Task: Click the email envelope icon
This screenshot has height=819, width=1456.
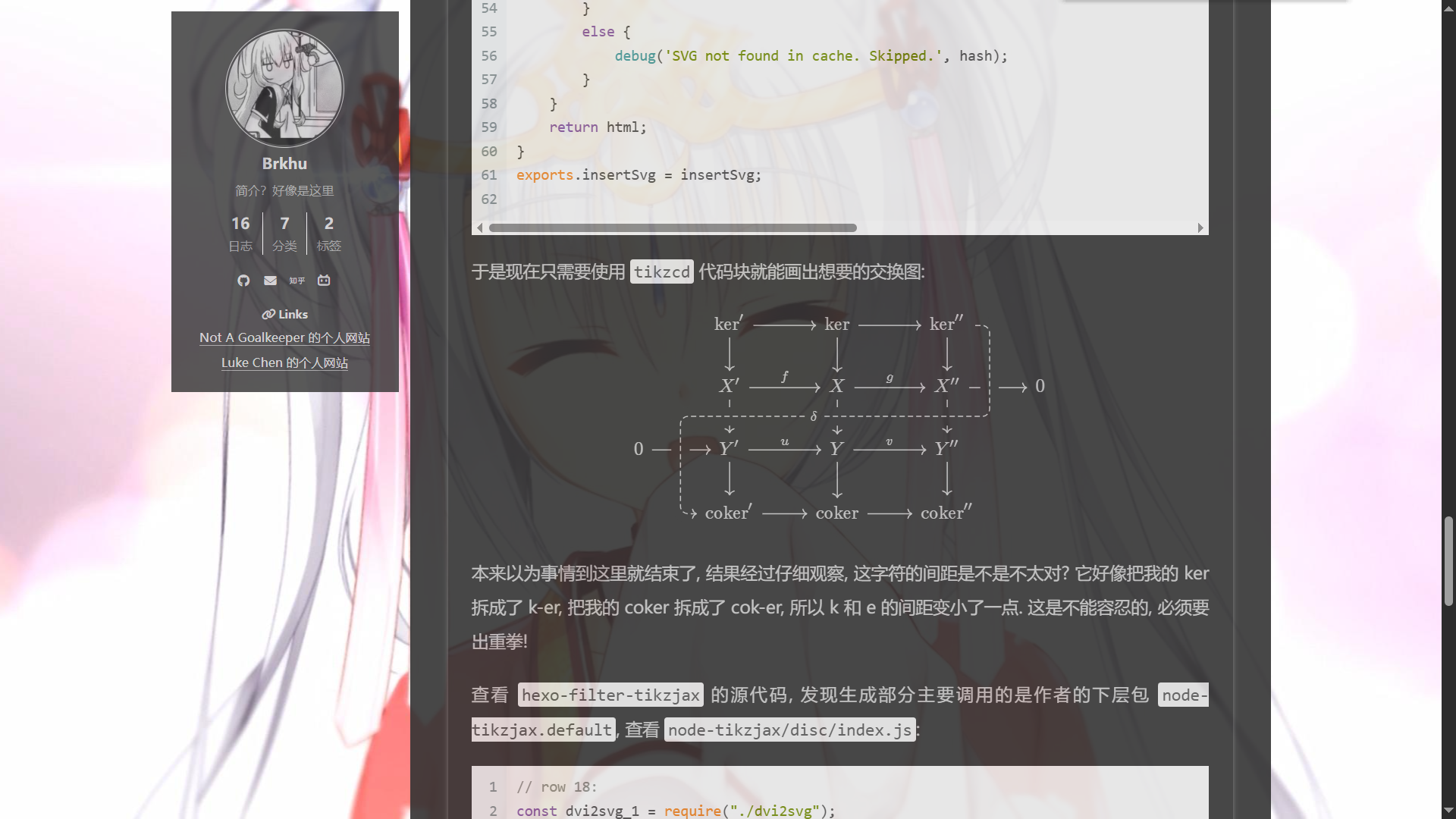Action: [x=270, y=281]
